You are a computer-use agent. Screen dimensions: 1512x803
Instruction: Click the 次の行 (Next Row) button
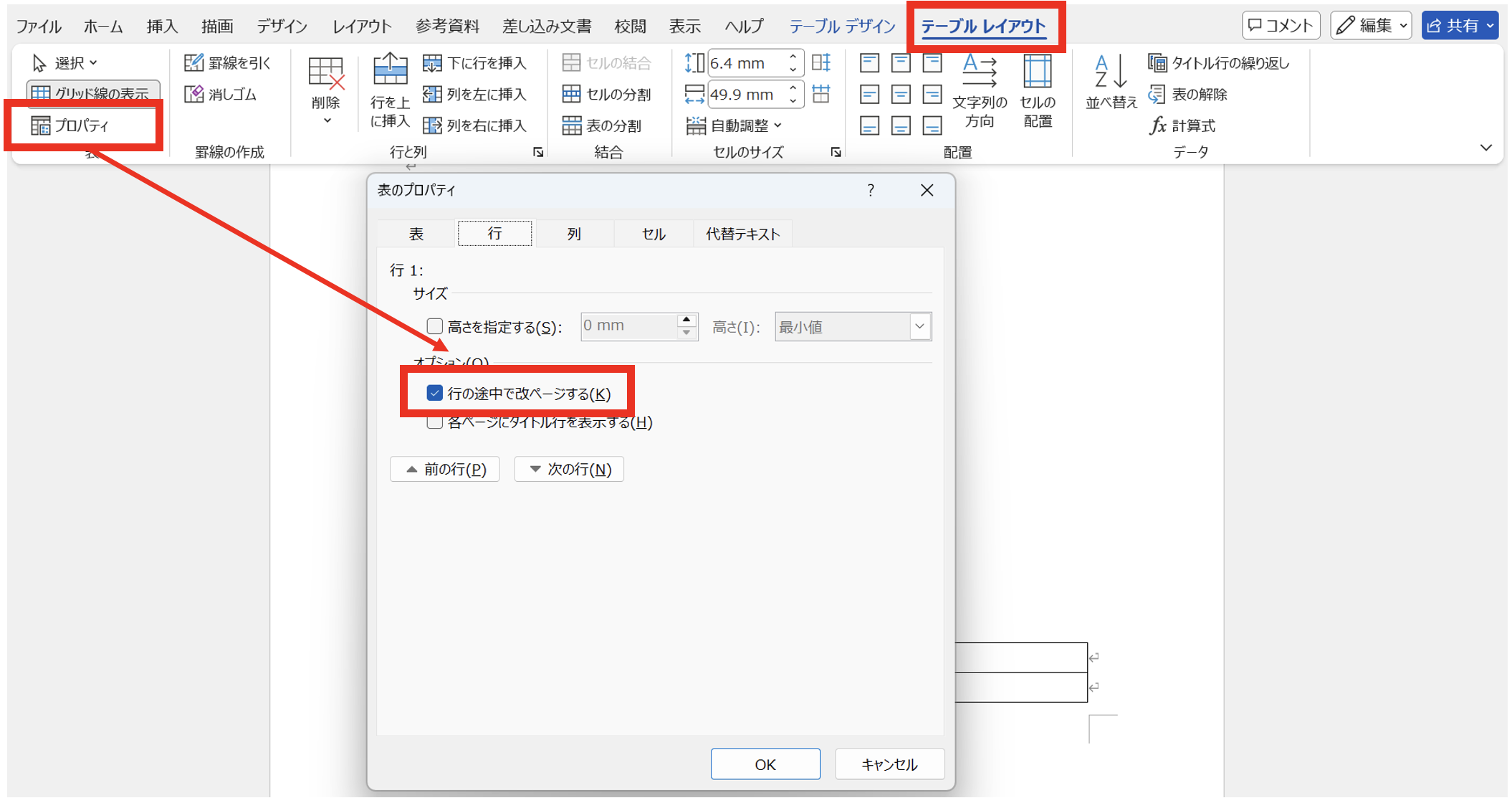tap(569, 469)
